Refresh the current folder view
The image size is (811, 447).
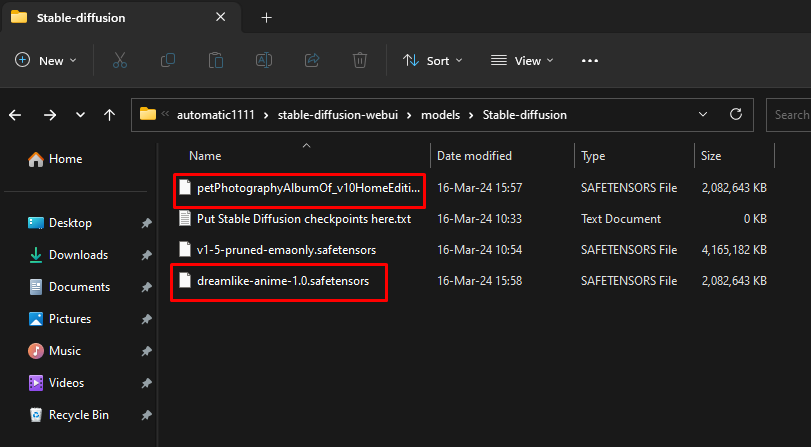[x=736, y=114]
